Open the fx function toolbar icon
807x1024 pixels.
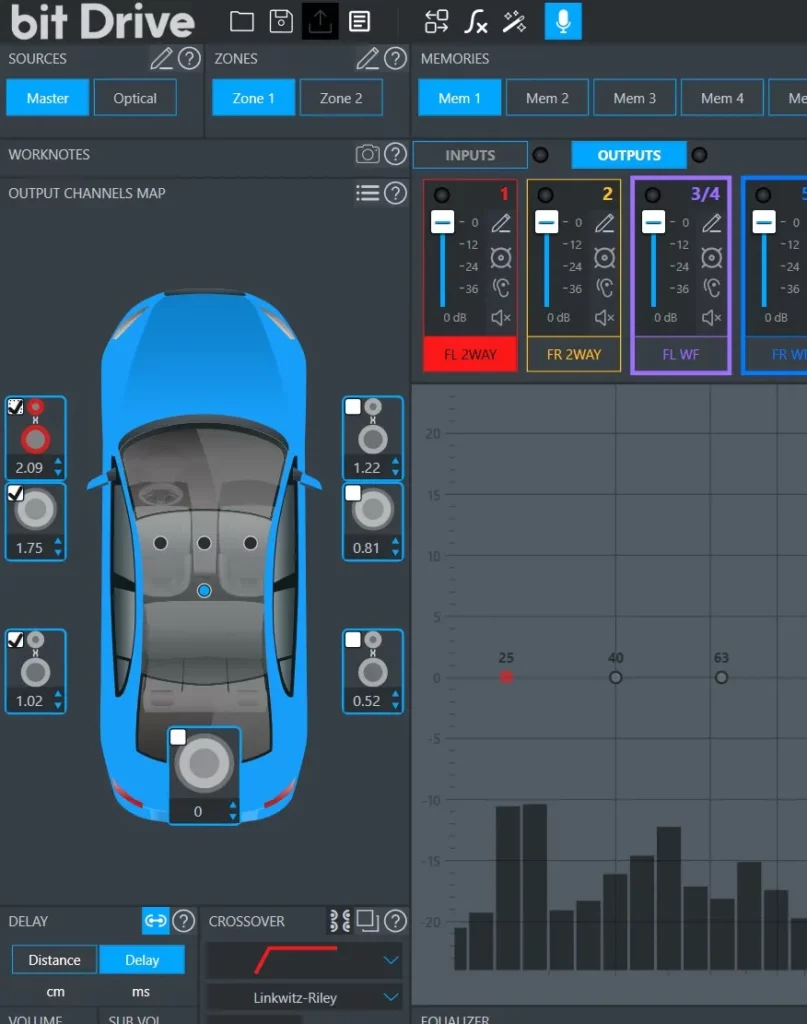pos(475,22)
